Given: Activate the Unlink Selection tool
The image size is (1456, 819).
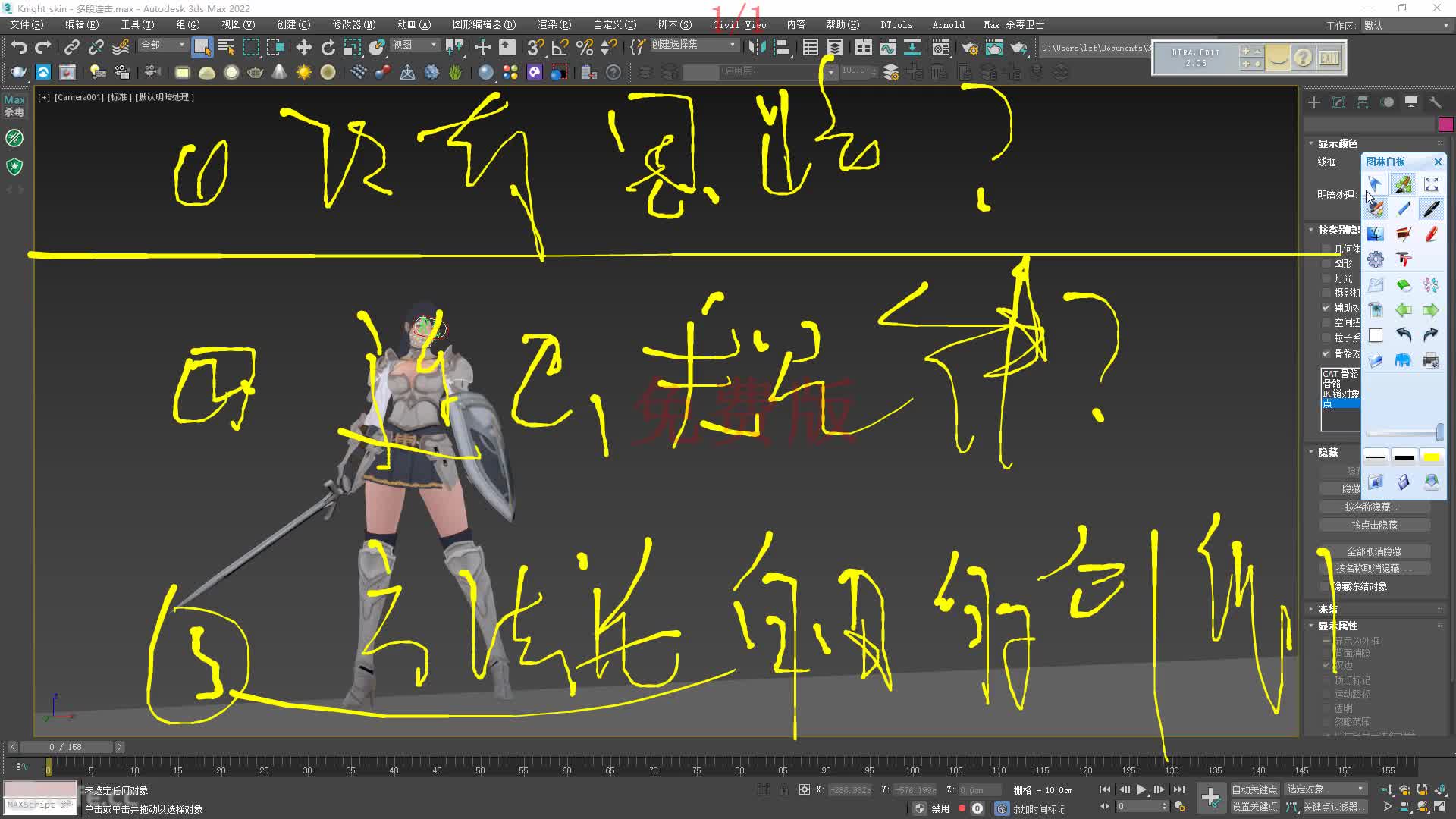Looking at the screenshot, I should 96,48.
